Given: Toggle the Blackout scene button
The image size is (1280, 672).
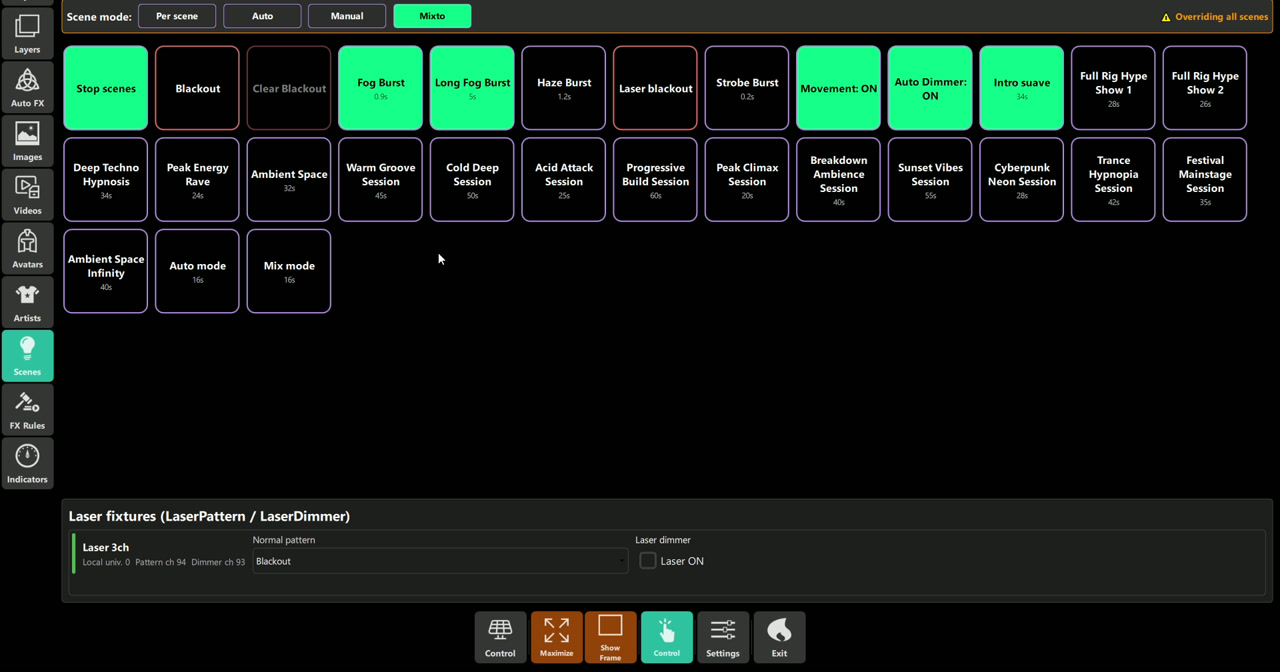Looking at the screenshot, I should pos(197,88).
